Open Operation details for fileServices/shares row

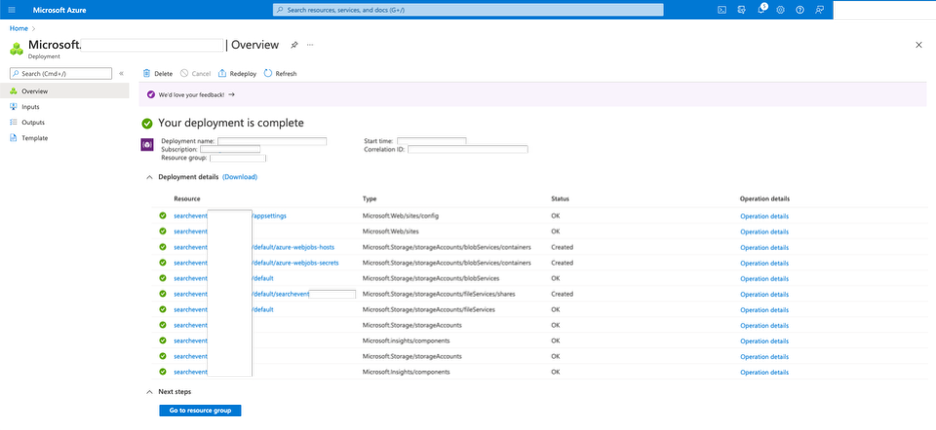click(x=764, y=294)
